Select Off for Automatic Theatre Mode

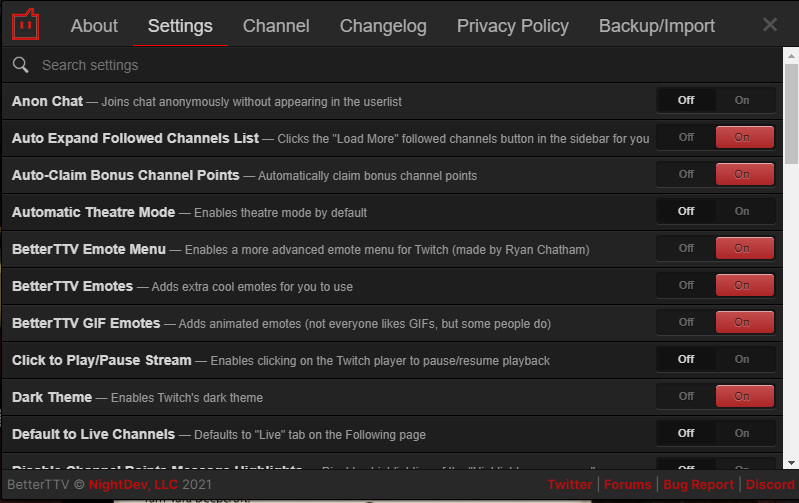click(686, 211)
